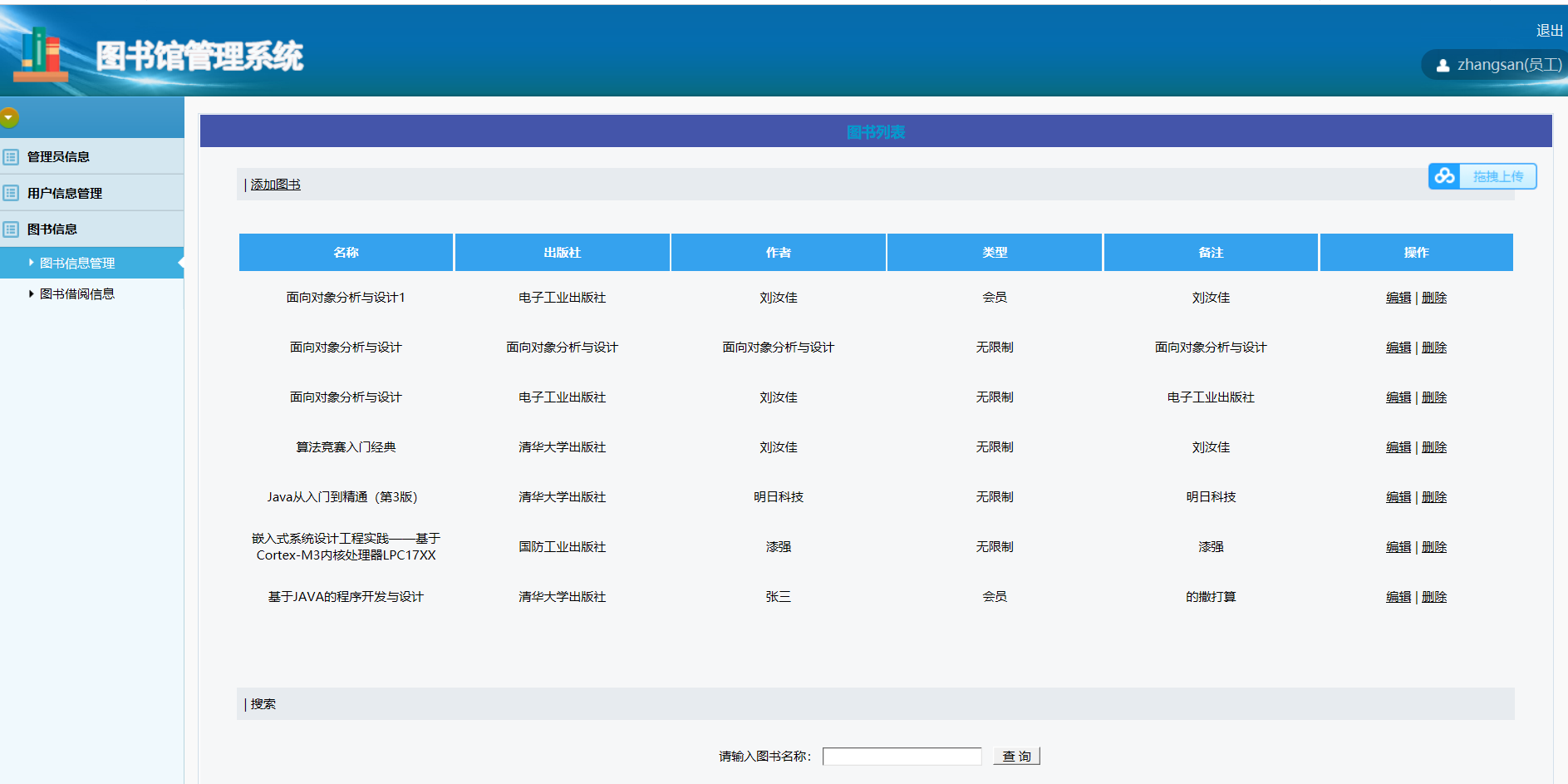
Task: Click the 名称 column header
Action: coord(346,253)
